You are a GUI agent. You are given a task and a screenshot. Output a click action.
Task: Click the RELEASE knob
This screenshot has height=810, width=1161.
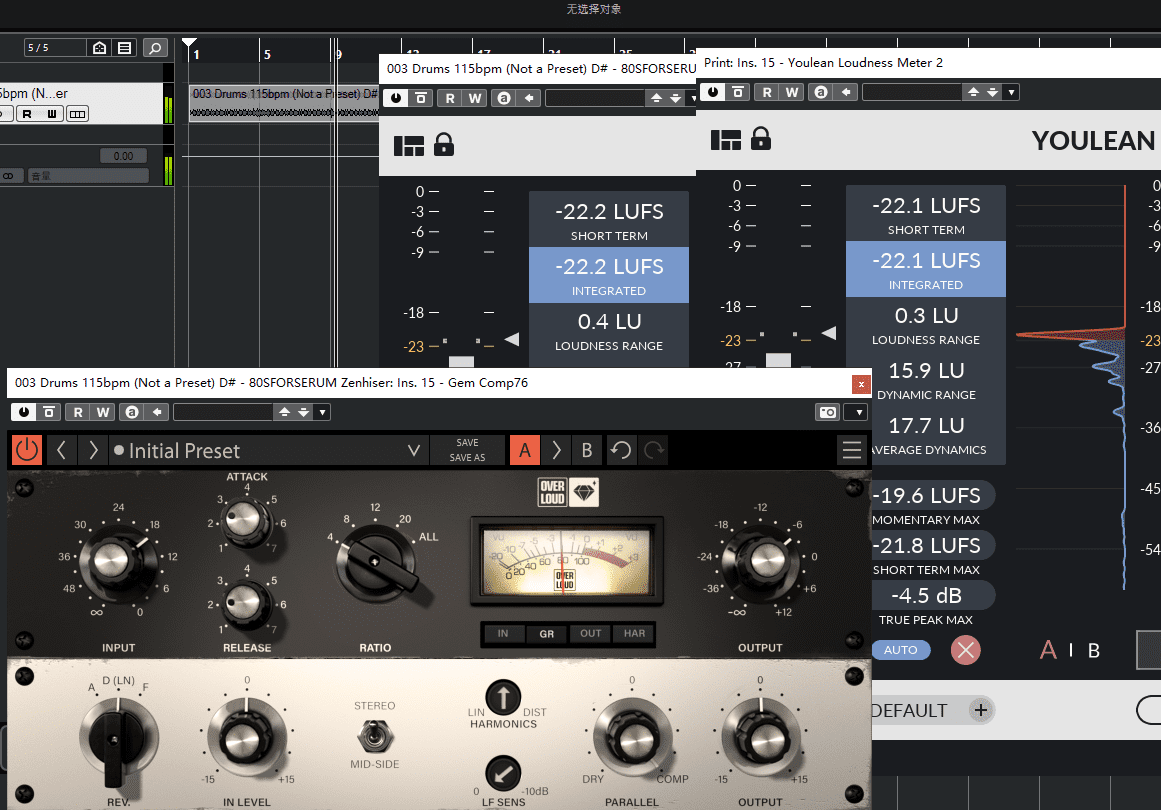247,603
